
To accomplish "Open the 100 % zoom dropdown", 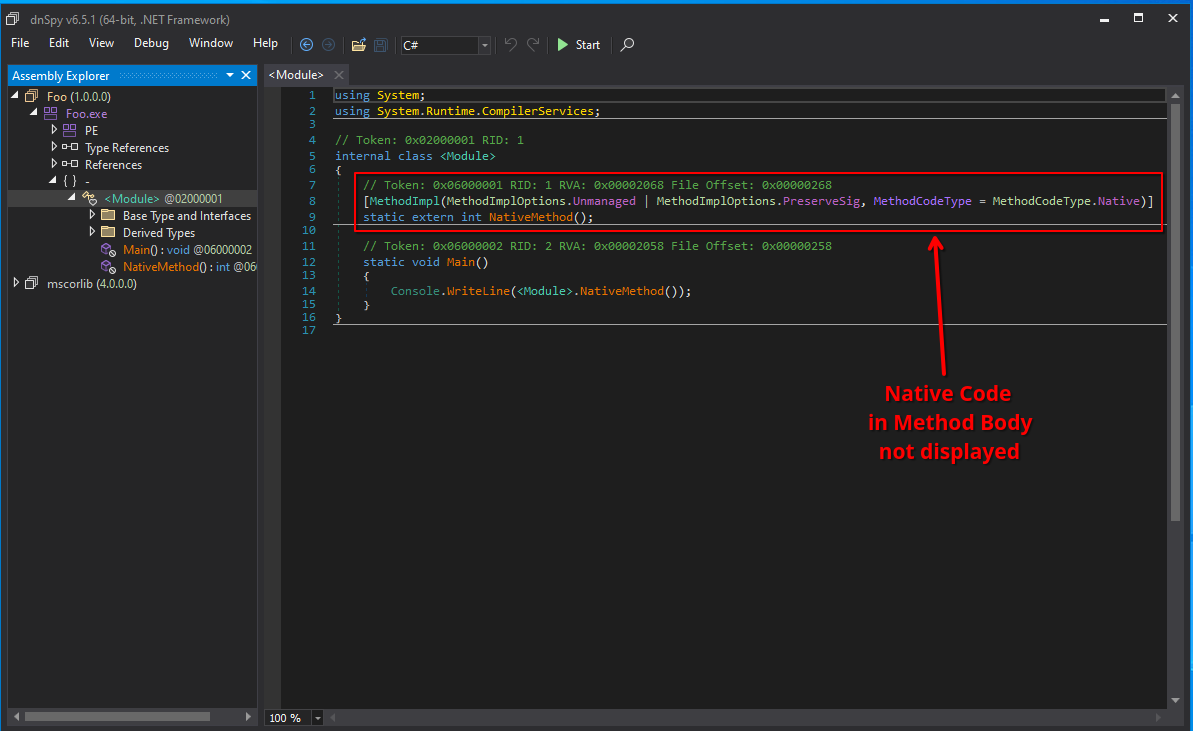I will point(318,718).
